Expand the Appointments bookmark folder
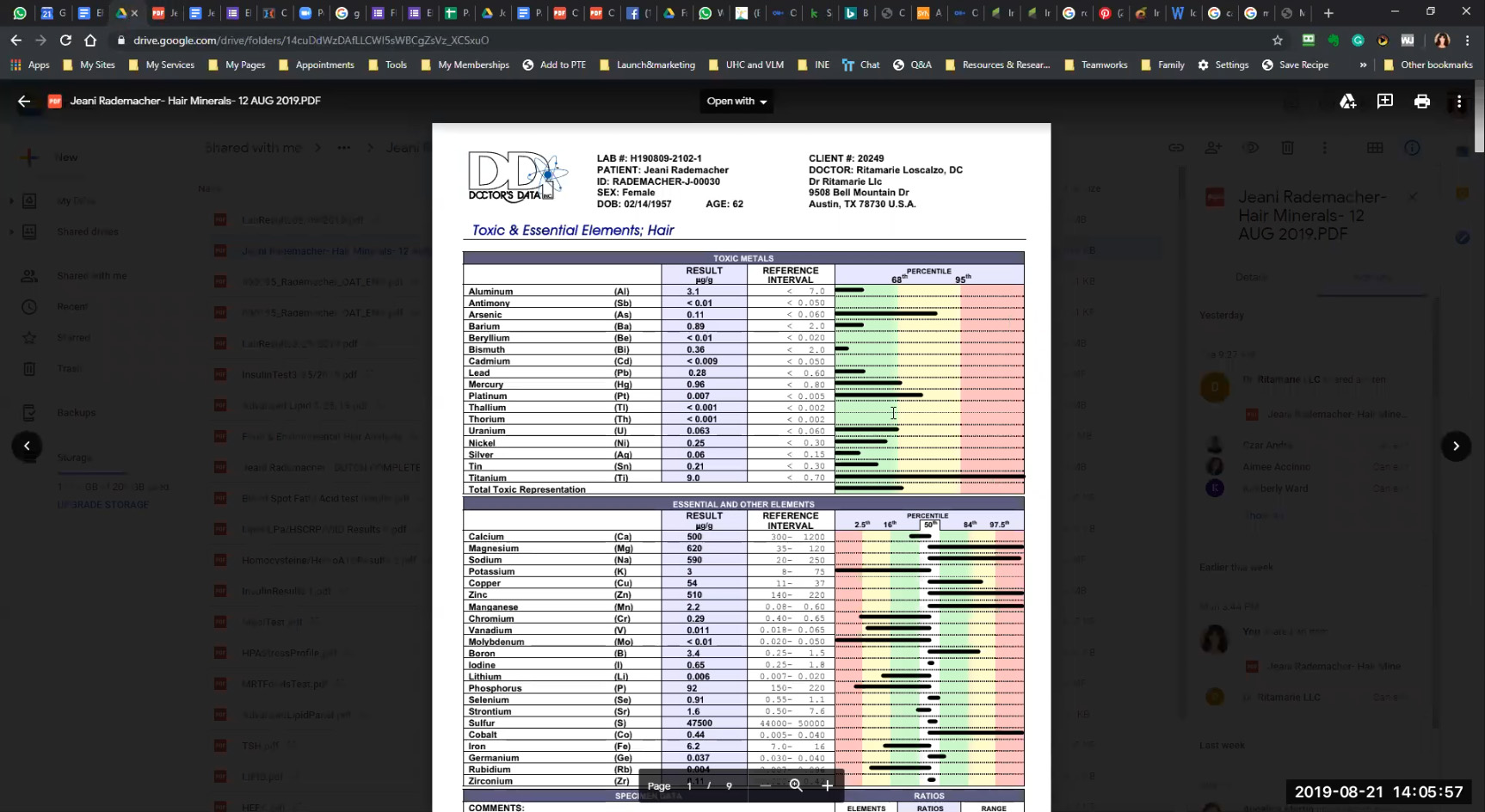 [316, 65]
